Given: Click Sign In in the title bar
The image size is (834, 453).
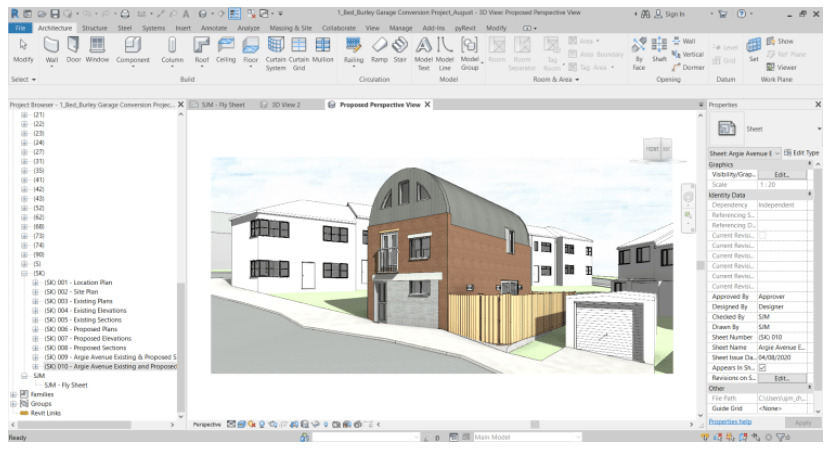Looking at the screenshot, I should tap(669, 14).
